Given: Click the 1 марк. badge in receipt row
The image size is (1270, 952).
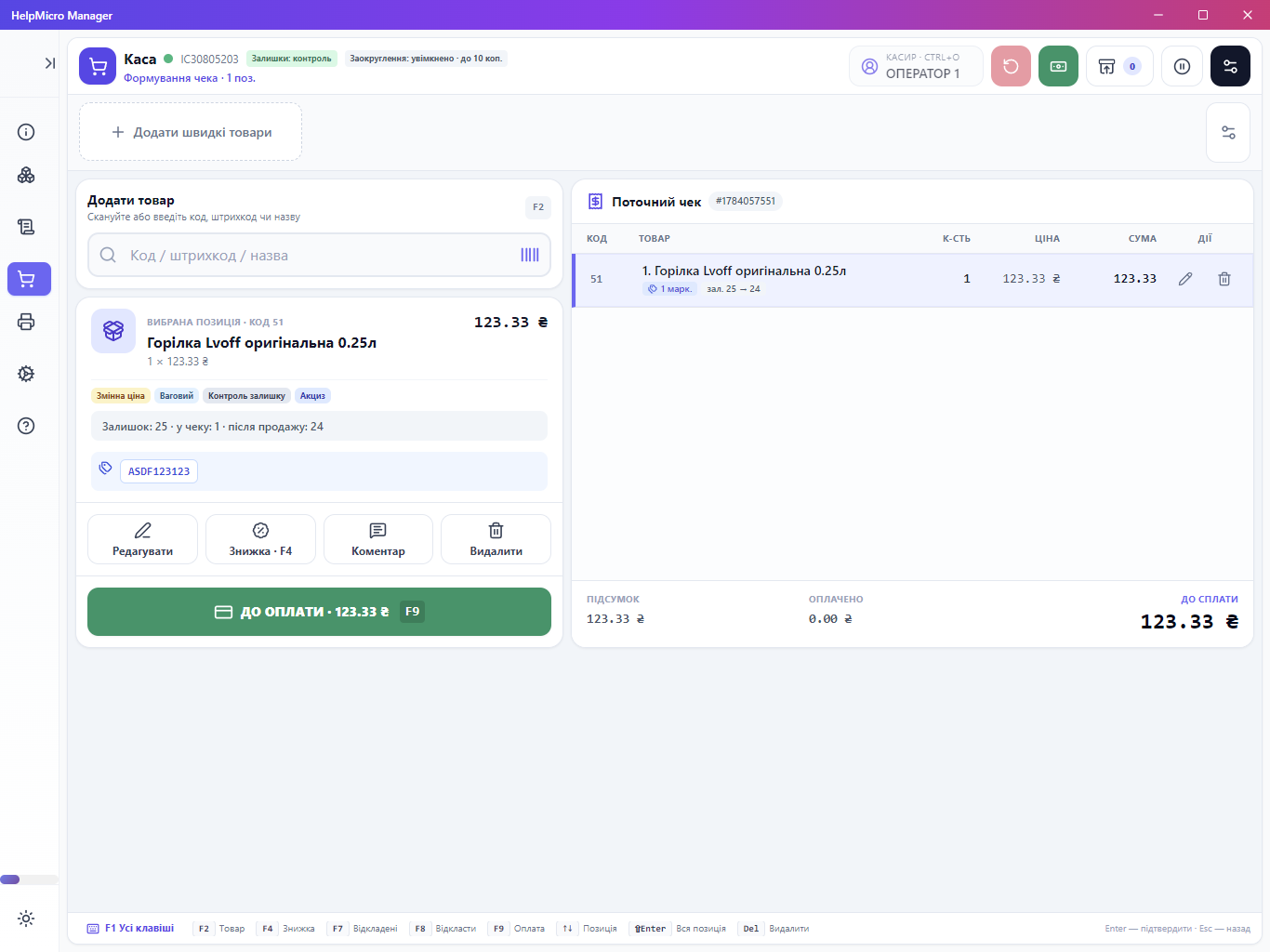Looking at the screenshot, I should coord(670,289).
